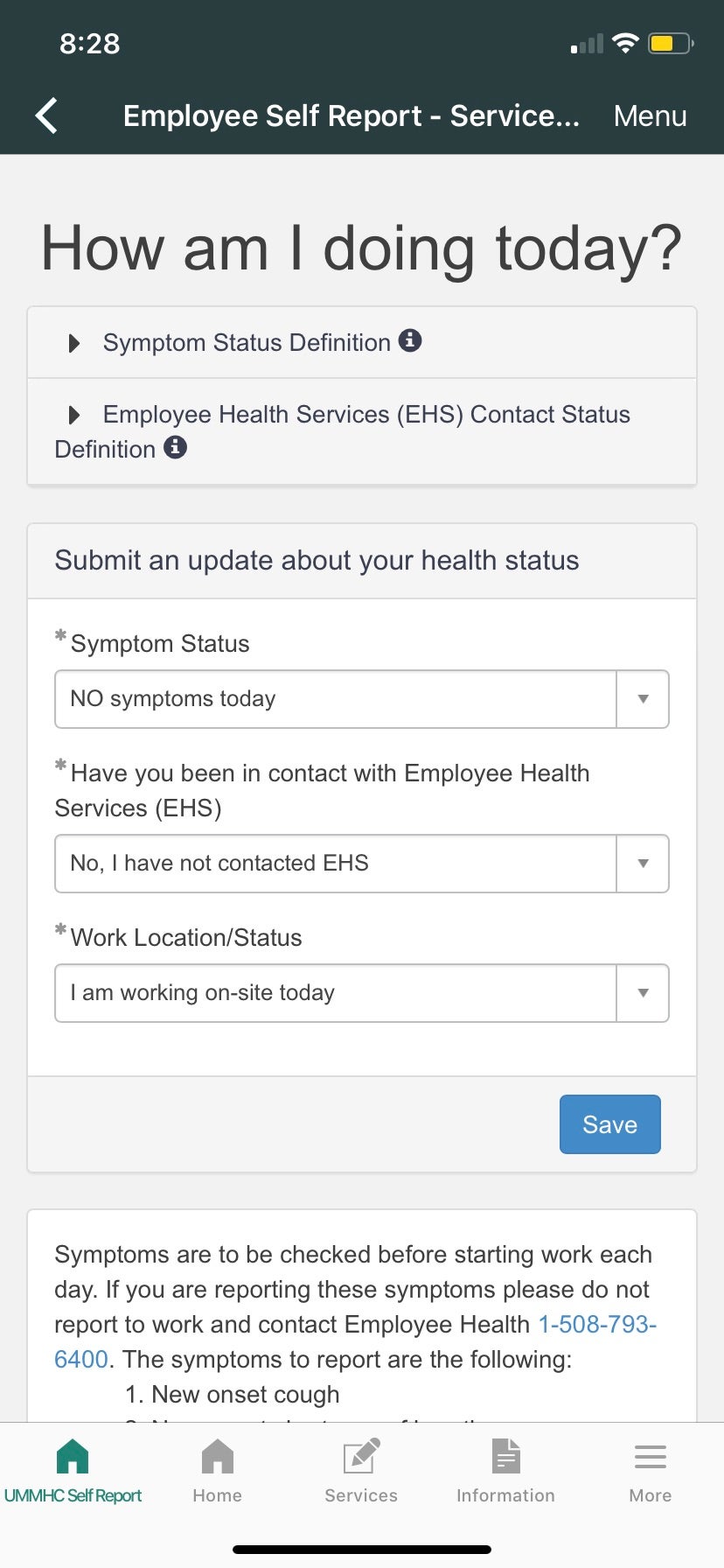Switch to the Services tab label
This screenshot has height=1568, width=724.
[361, 1495]
